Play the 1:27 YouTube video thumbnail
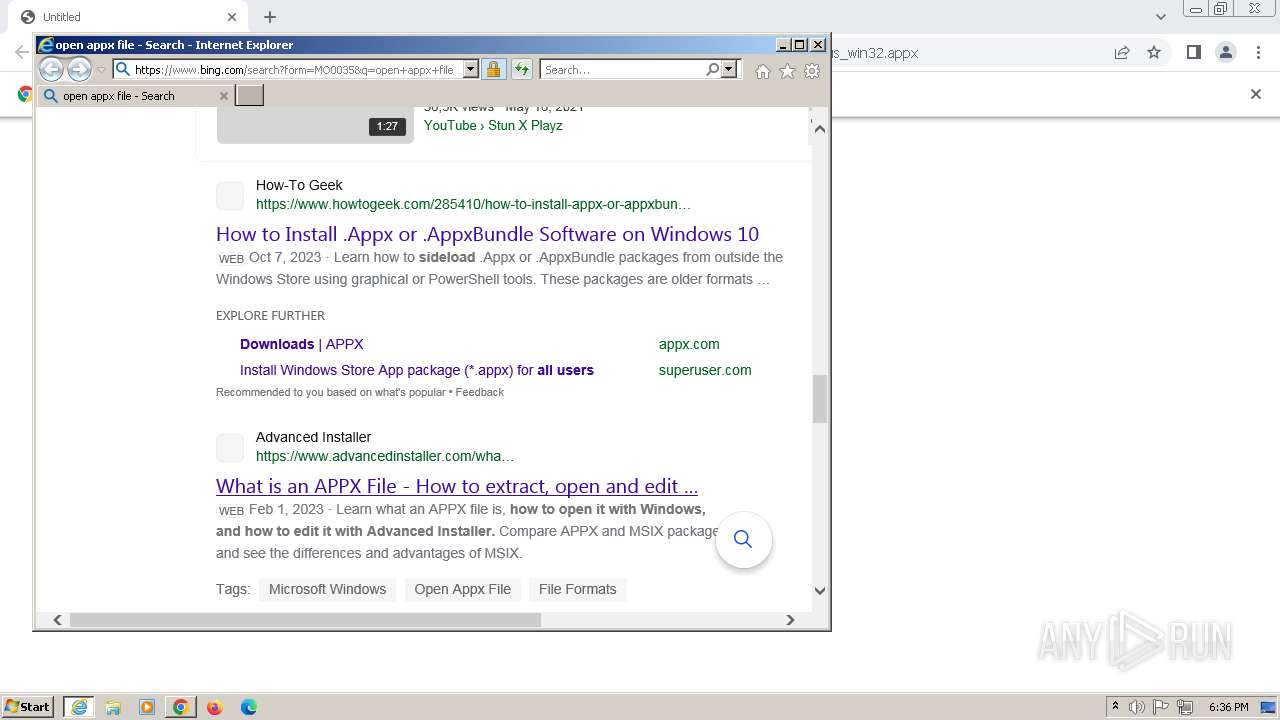Image resolution: width=1280 pixels, height=720 pixels. pyautogui.click(x=315, y=124)
